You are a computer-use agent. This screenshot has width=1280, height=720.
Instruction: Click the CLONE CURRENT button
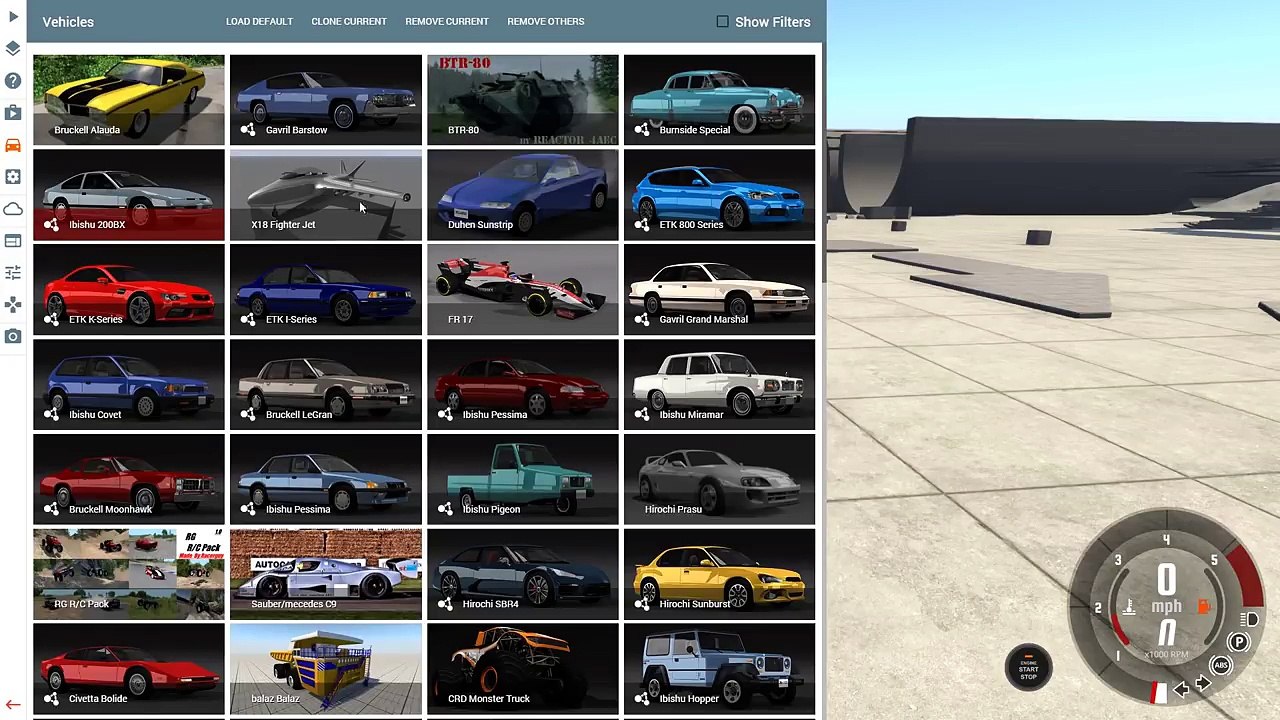tap(349, 21)
